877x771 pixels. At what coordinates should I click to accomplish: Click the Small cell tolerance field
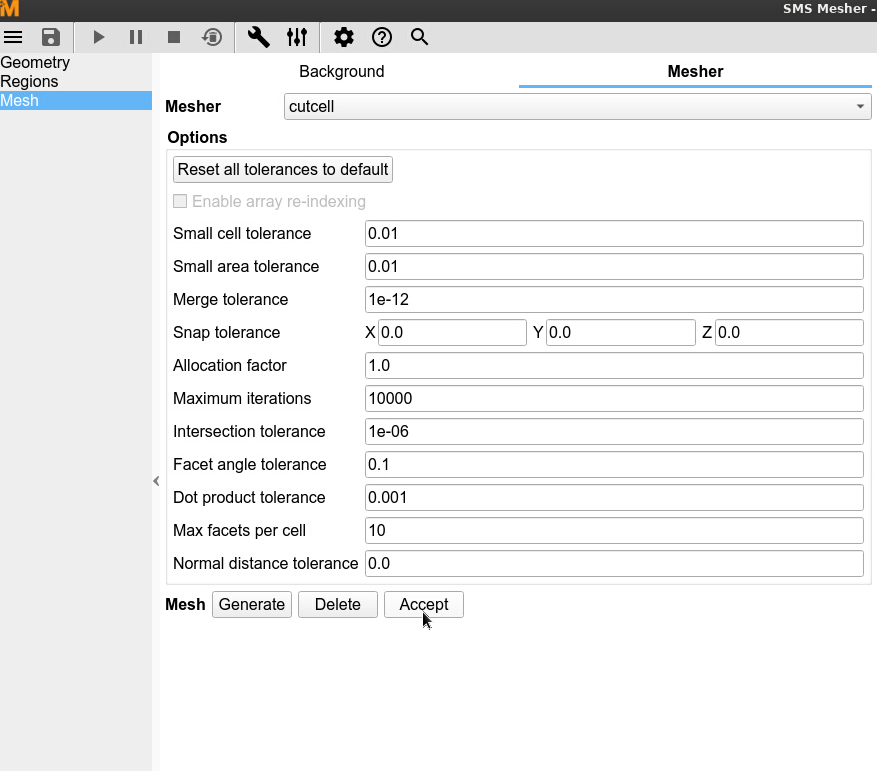click(x=613, y=234)
